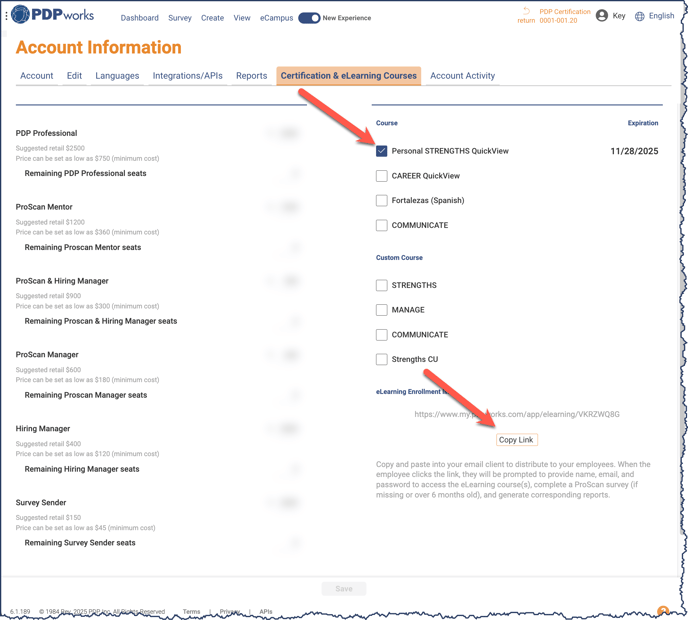The height and width of the screenshot is (620, 688).
Task: Toggle the New Experience switch
Action: [309, 18]
